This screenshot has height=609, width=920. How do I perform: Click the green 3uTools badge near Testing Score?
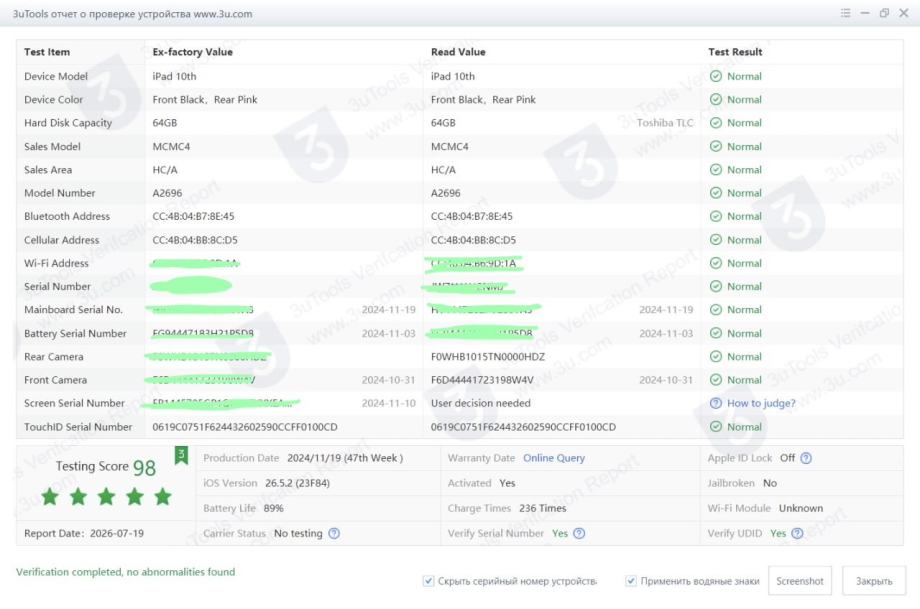(181, 455)
